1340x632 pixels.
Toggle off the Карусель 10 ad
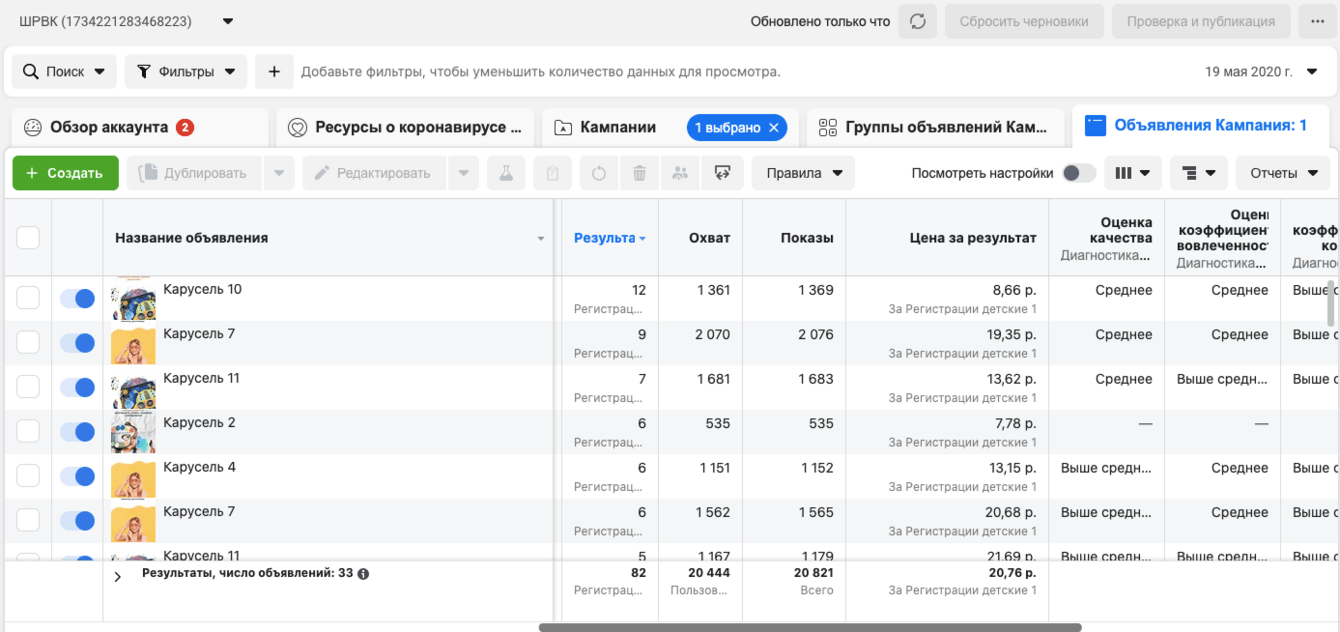(77, 298)
